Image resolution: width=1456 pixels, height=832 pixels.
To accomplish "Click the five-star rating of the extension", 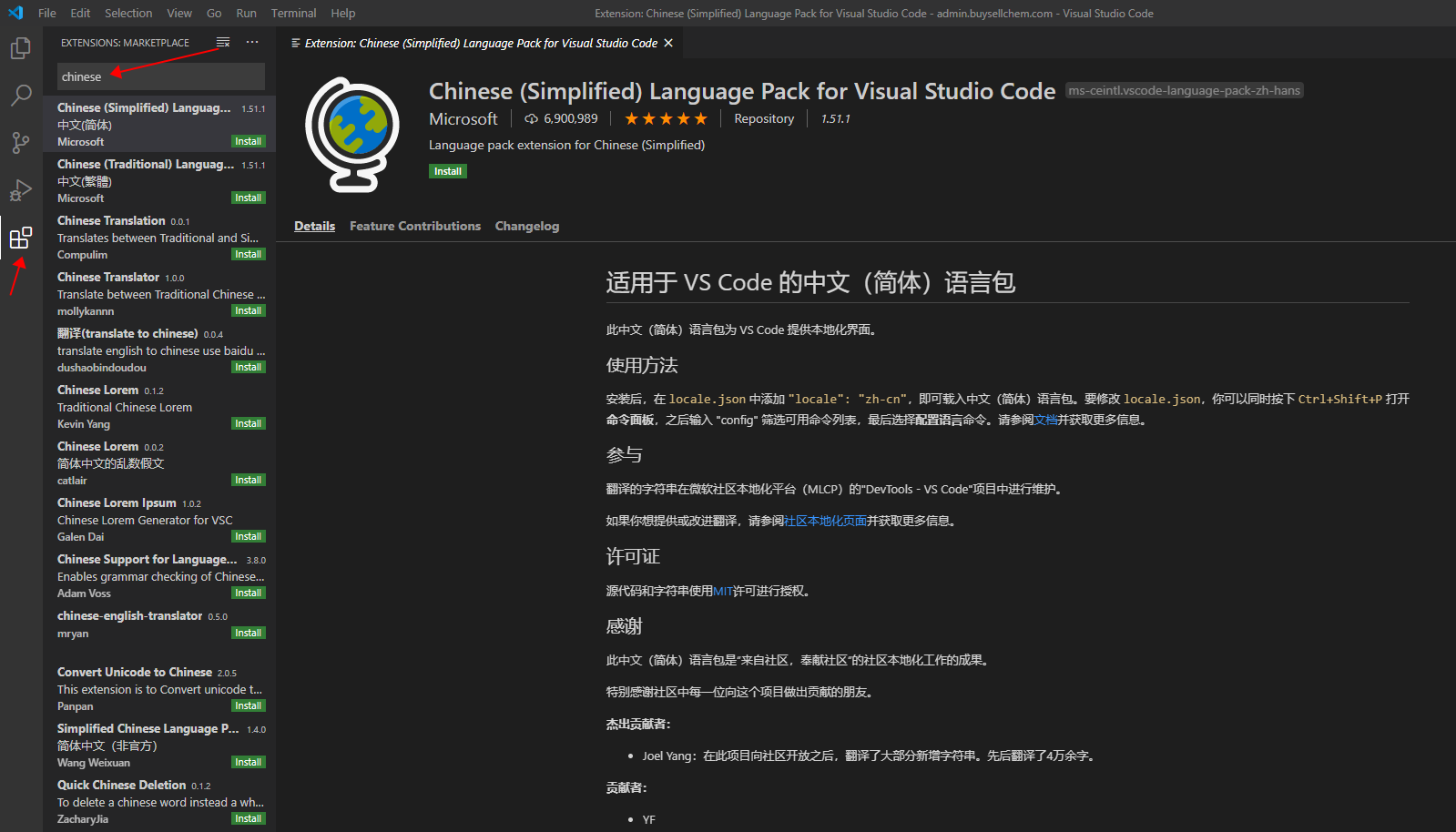I will click(666, 118).
